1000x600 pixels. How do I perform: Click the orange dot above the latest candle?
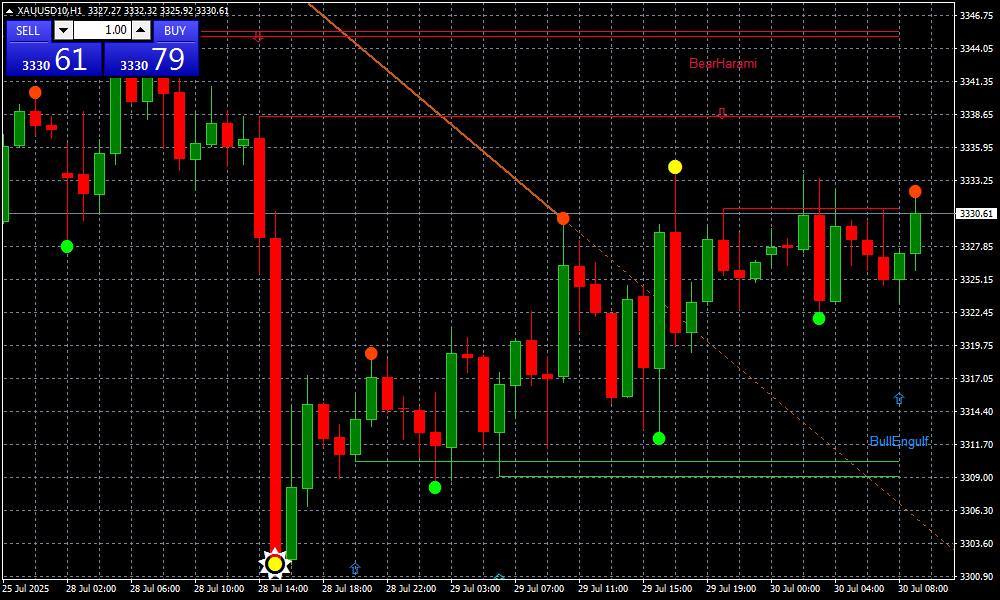click(915, 191)
